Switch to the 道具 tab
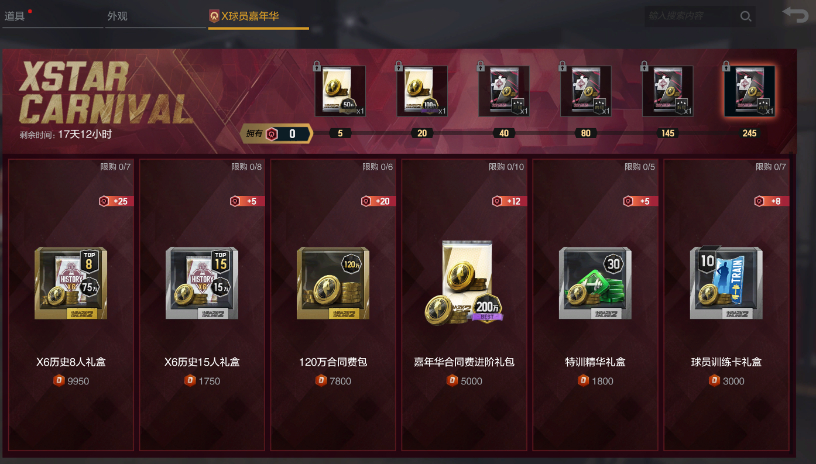Screen dimensions: 816x464 coord(15,16)
